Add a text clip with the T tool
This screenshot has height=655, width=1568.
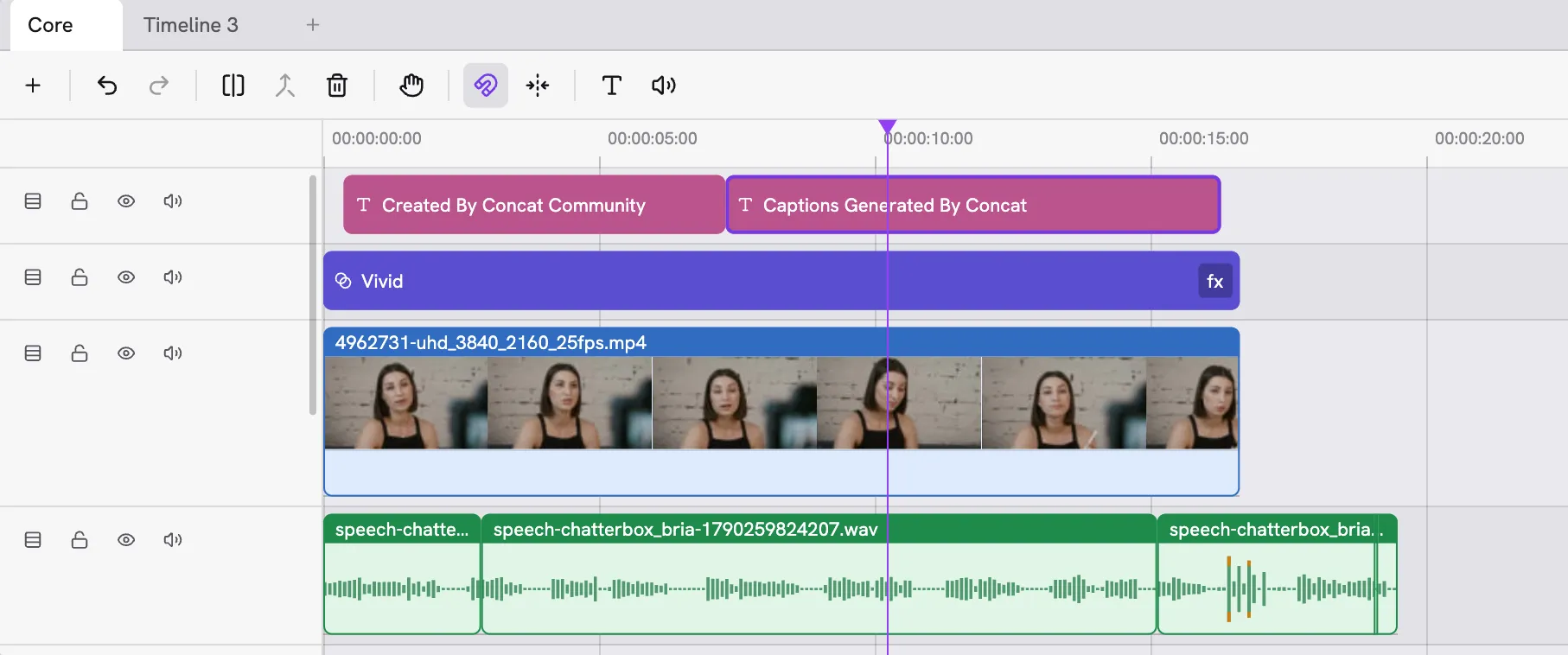point(612,86)
